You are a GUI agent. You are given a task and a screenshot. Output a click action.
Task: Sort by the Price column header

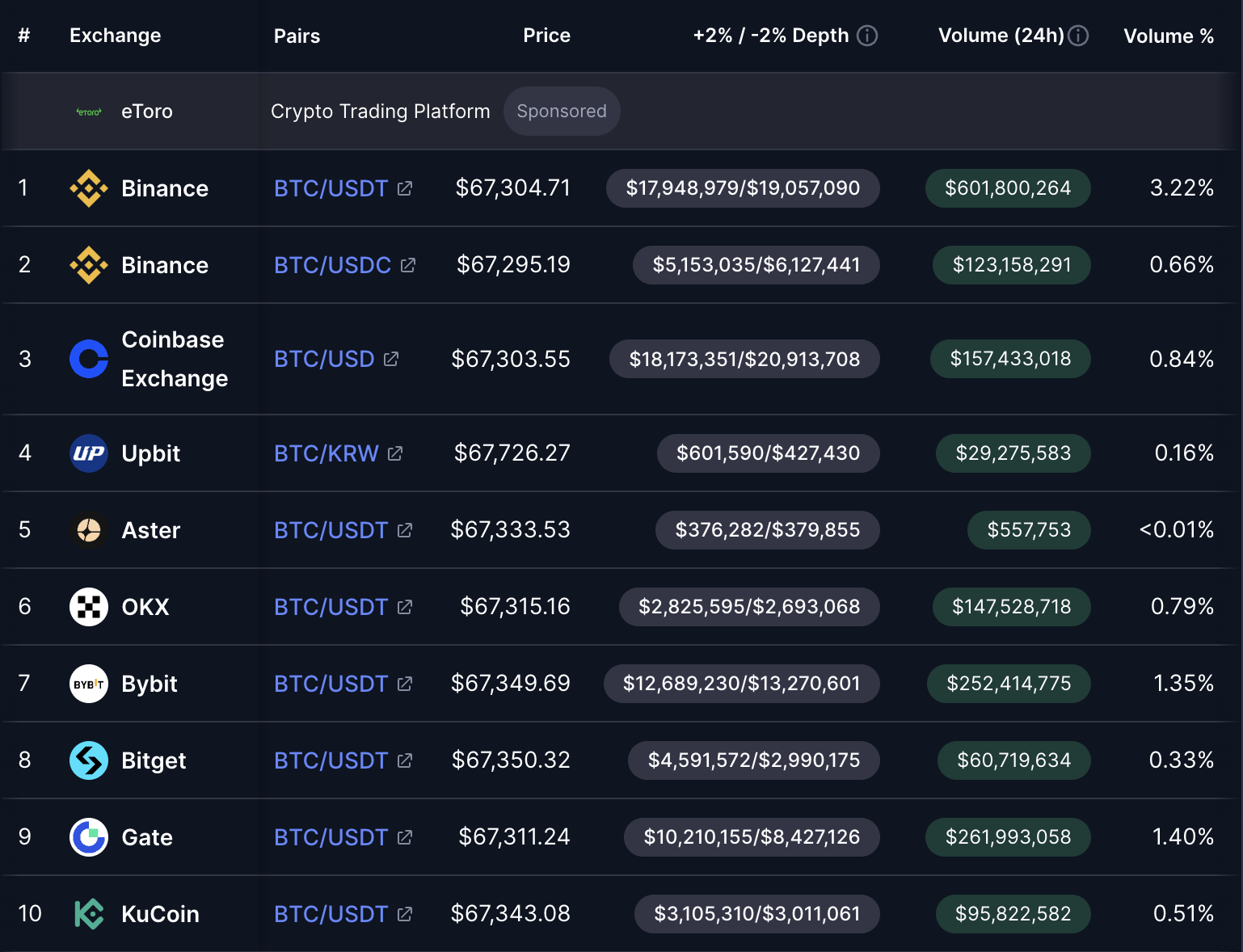point(546,36)
